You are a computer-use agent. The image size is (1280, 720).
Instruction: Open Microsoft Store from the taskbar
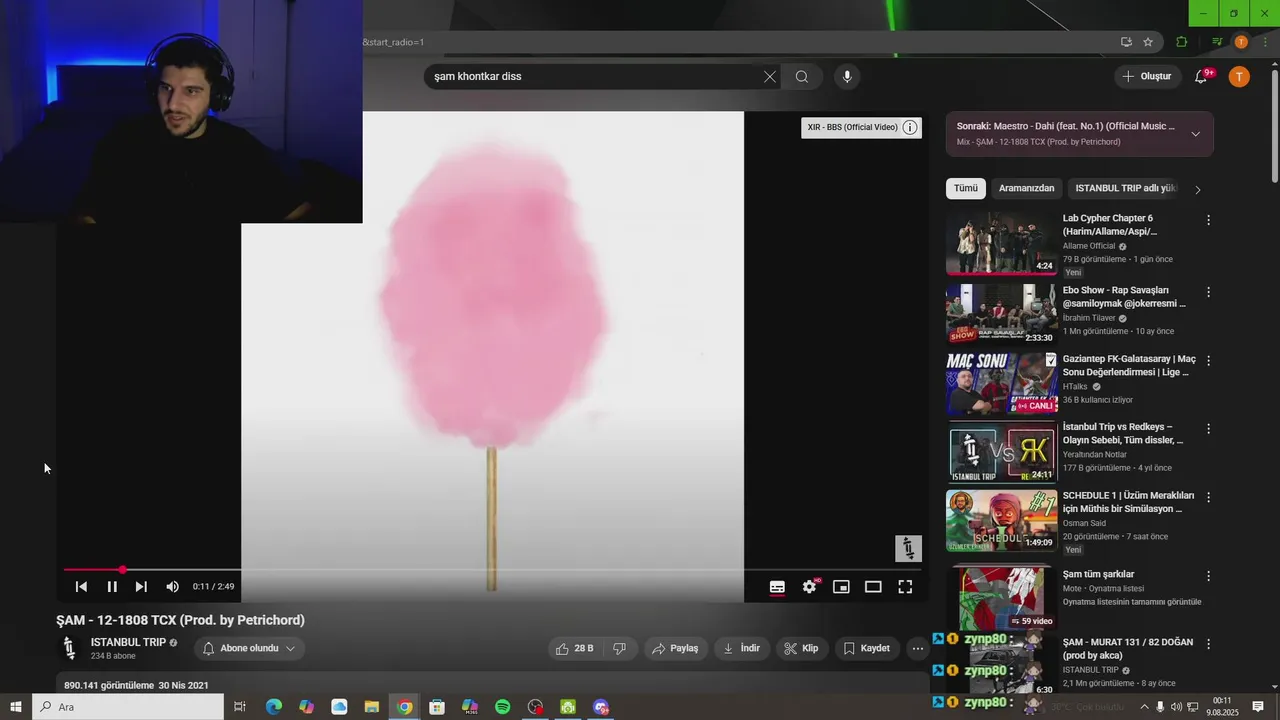coord(437,707)
